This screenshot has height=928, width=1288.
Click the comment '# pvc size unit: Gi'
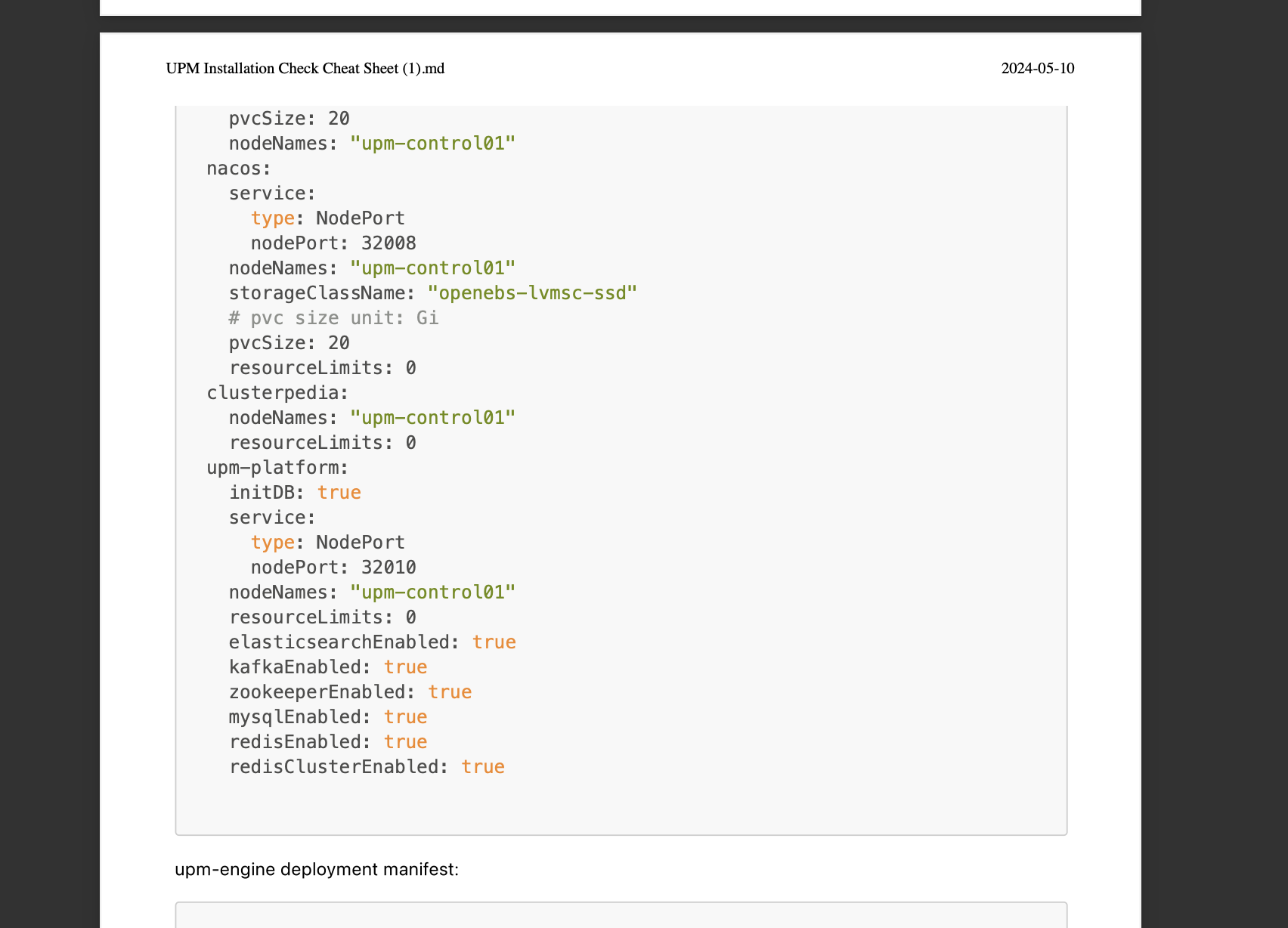pos(333,318)
